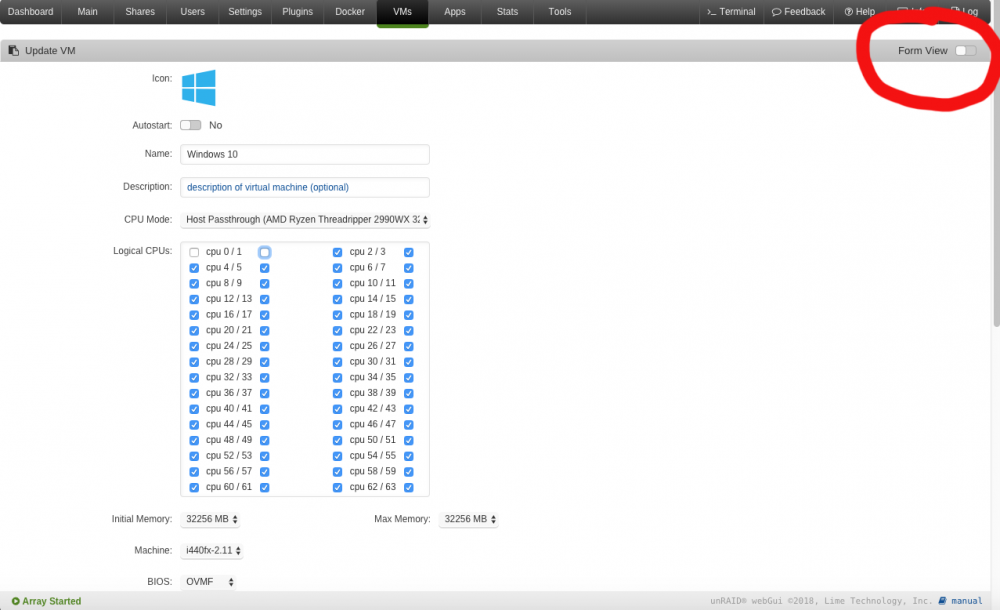Click the 'Array Started' status text
Viewport: 1000px width, 610px height.
pyautogui.click(x=52, y=601)
